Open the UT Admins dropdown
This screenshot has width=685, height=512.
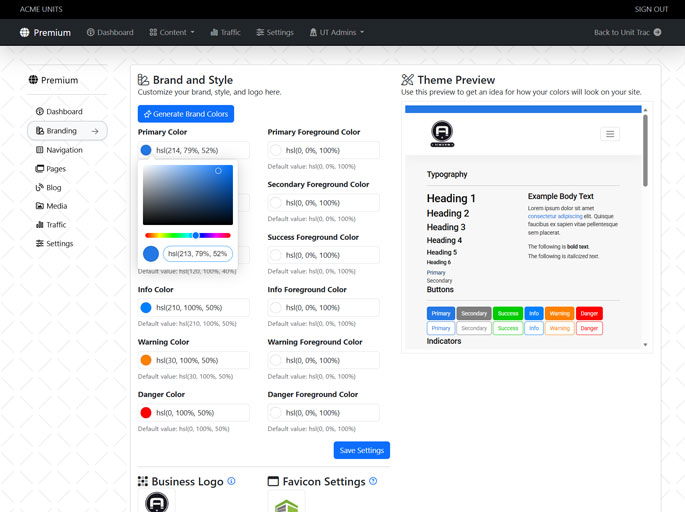coord(336,32)
